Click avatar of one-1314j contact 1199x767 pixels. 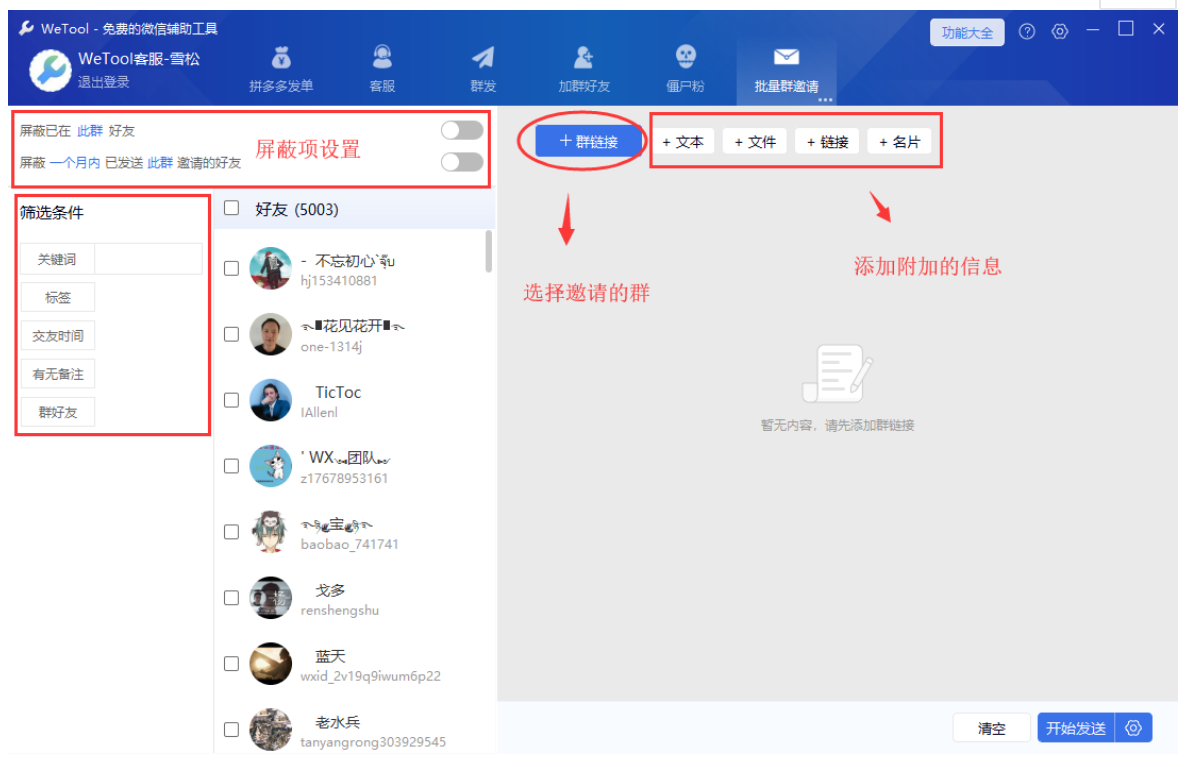tap(271, 334)
